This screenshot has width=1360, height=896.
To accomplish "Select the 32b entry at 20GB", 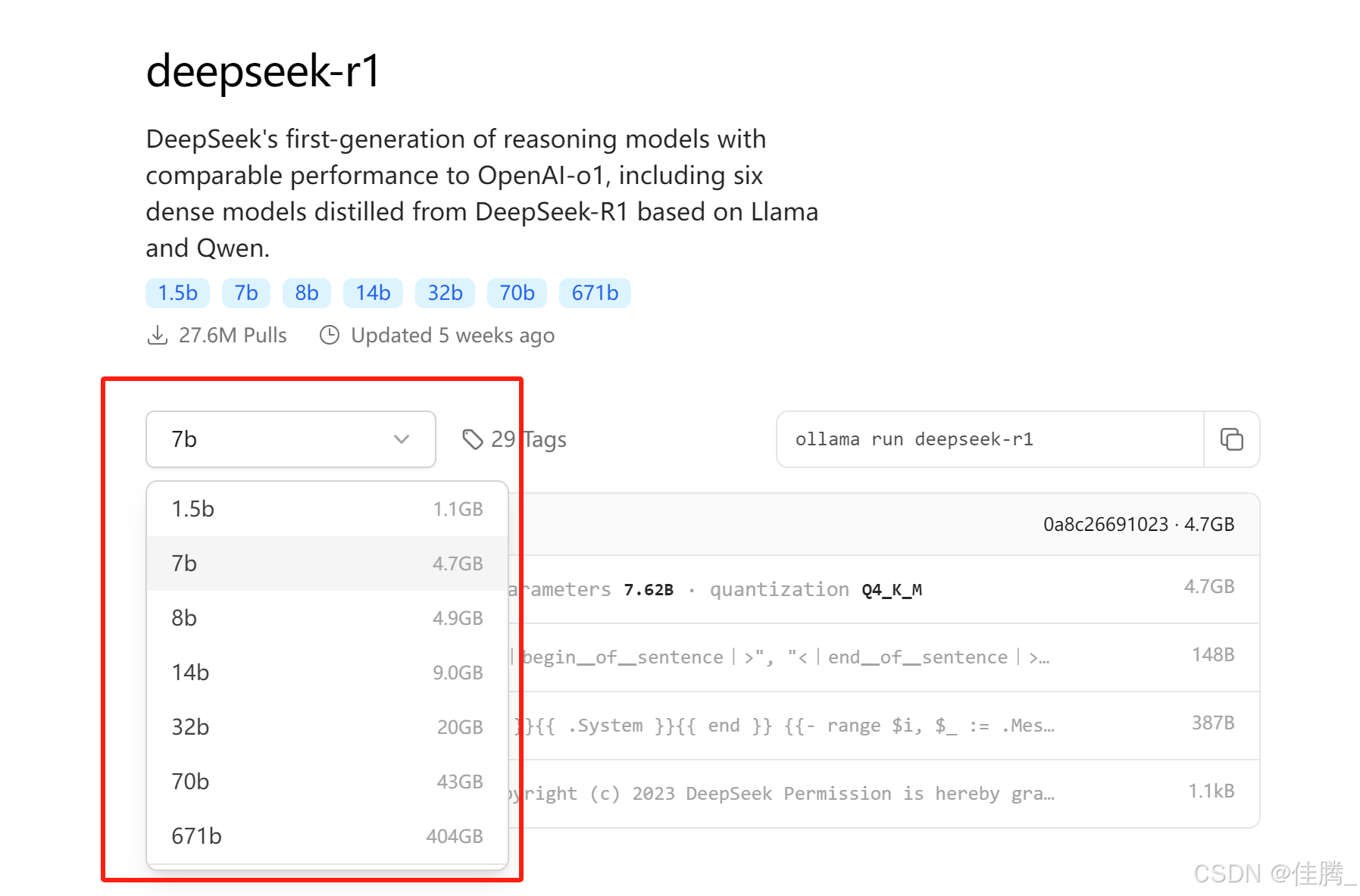I will coord(327,727).
